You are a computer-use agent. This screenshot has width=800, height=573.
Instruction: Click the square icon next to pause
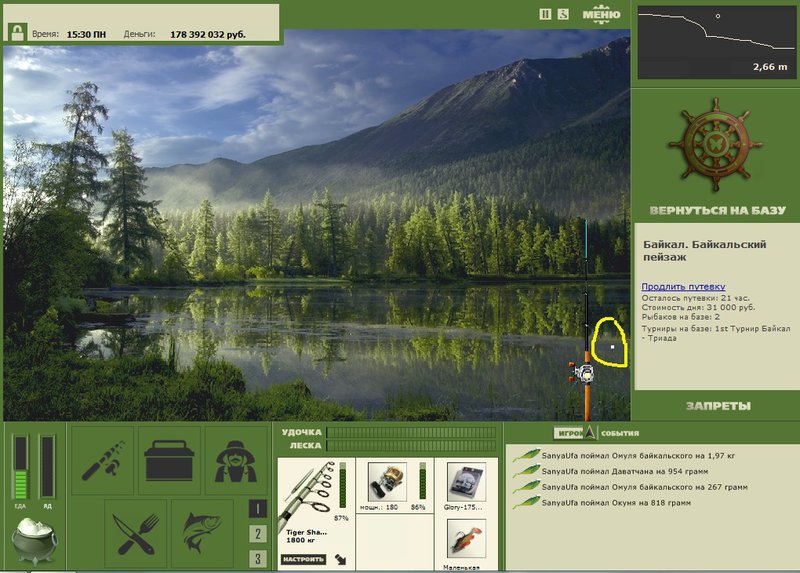pyautogui.click(x=563, y=14)
